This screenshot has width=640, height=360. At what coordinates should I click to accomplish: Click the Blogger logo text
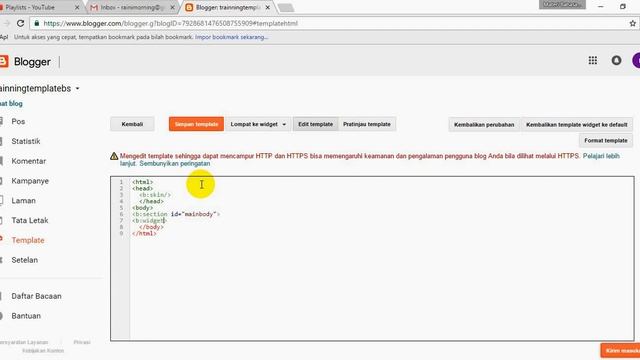pyautogui.click(x=32, y=62)
